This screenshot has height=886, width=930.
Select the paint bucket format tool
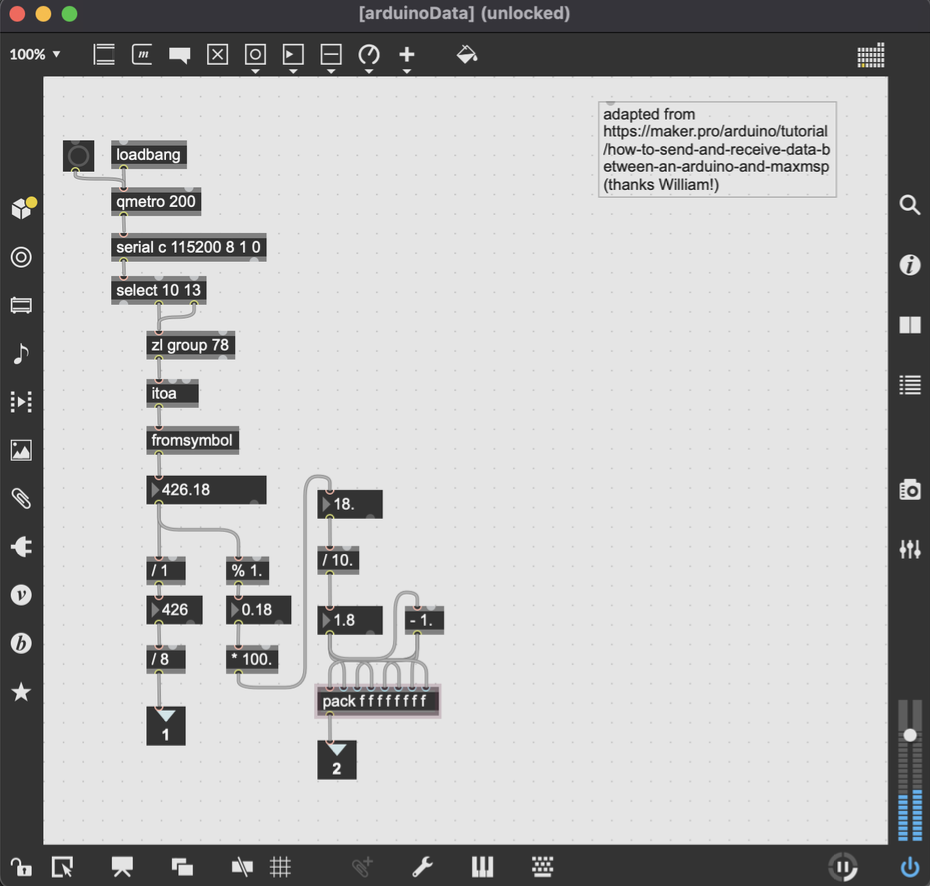(467, 55)
